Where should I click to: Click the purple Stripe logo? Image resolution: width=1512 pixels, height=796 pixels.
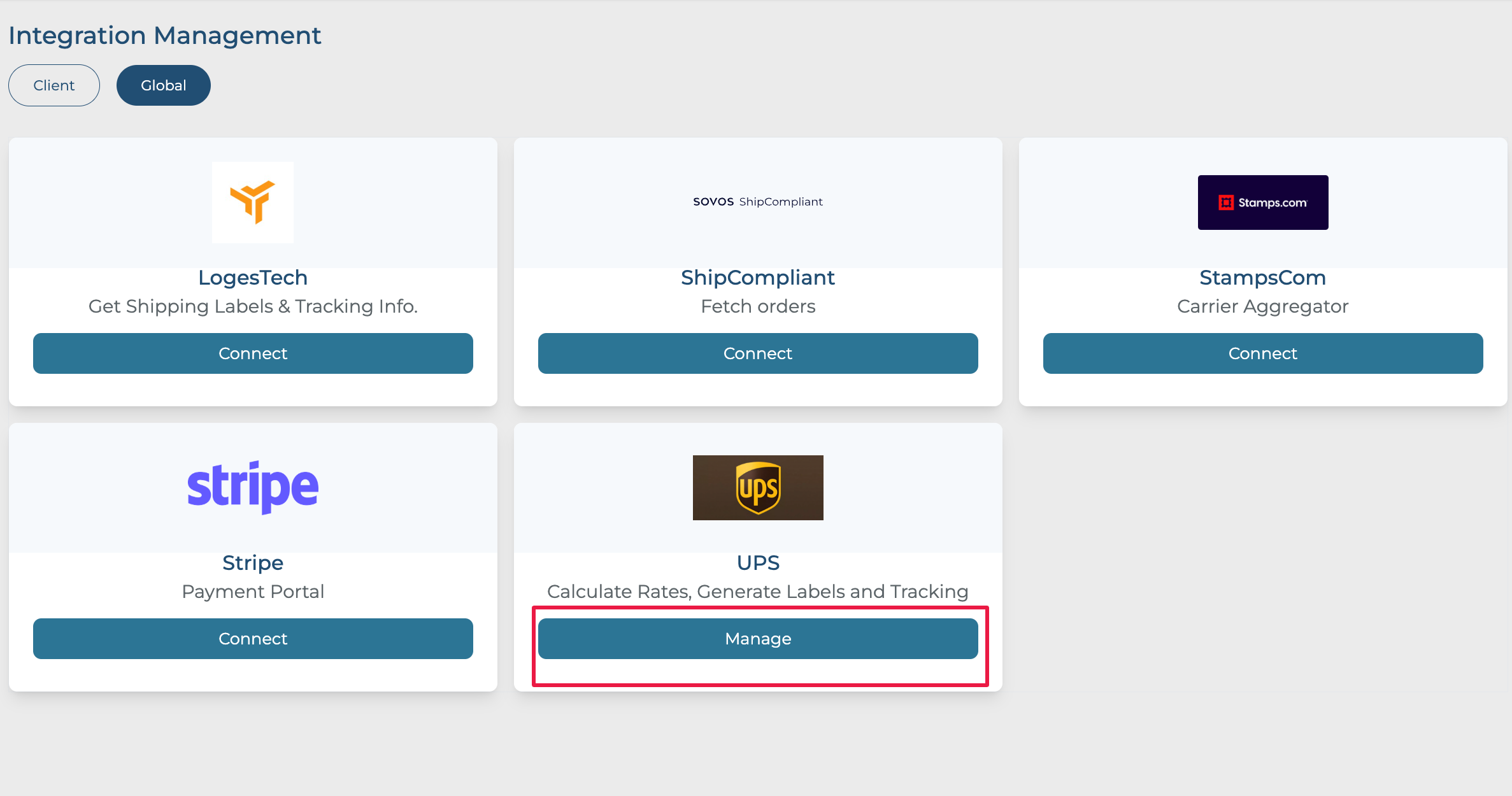click(x=253, y=487)
